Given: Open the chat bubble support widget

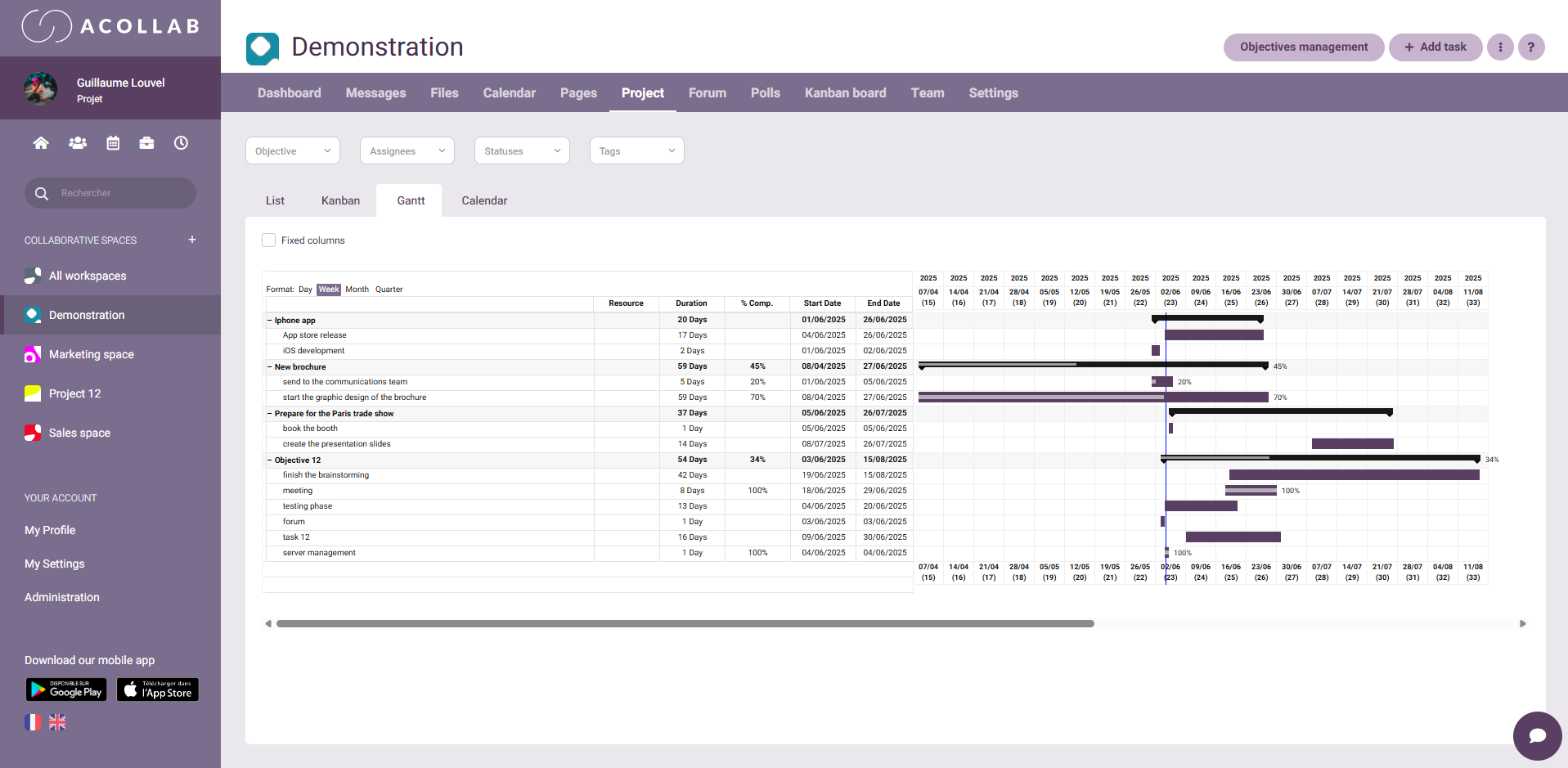Looking at the screenshot, I should 1537,735.
